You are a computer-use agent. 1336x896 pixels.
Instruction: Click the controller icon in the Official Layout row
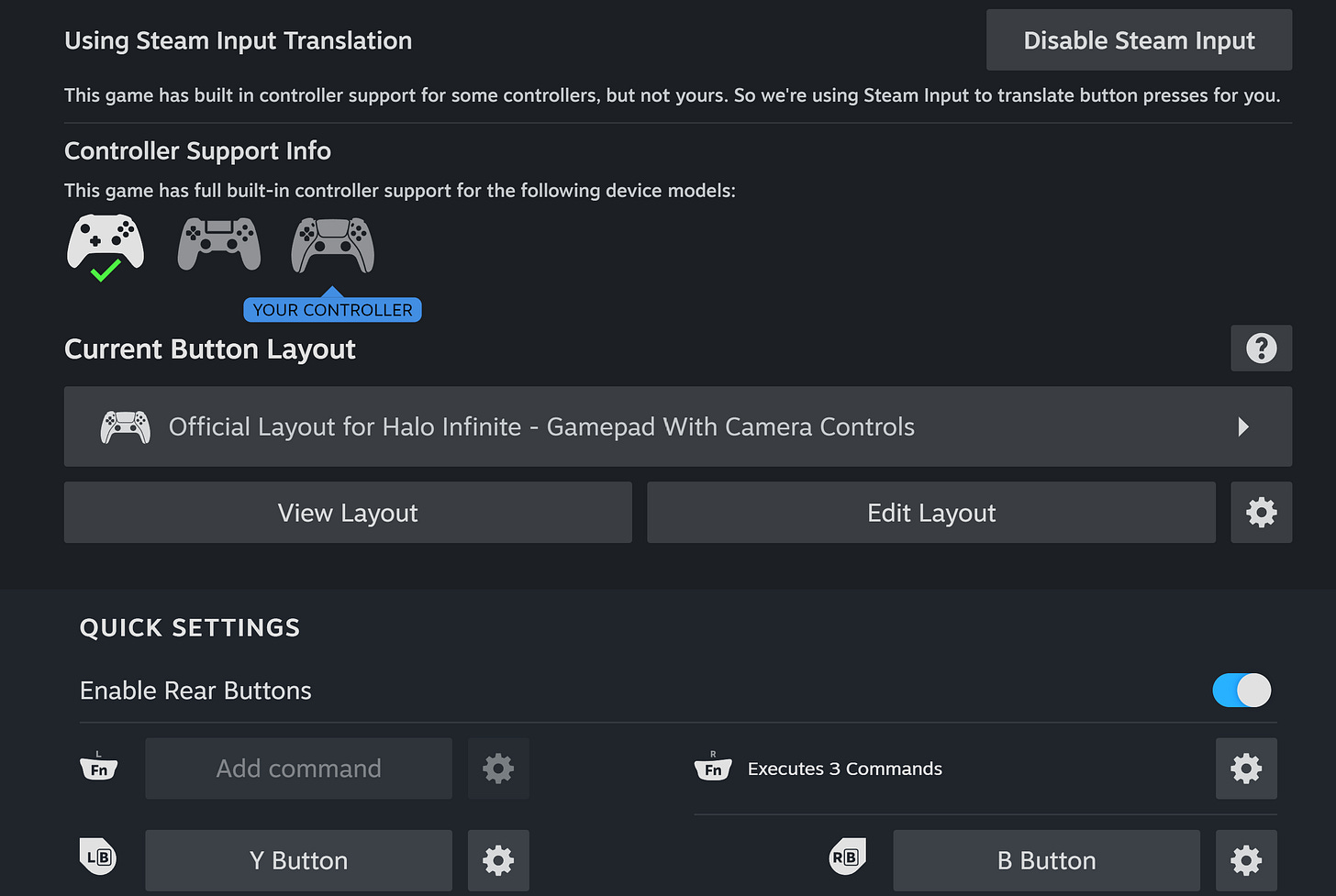tap(125, 426)
